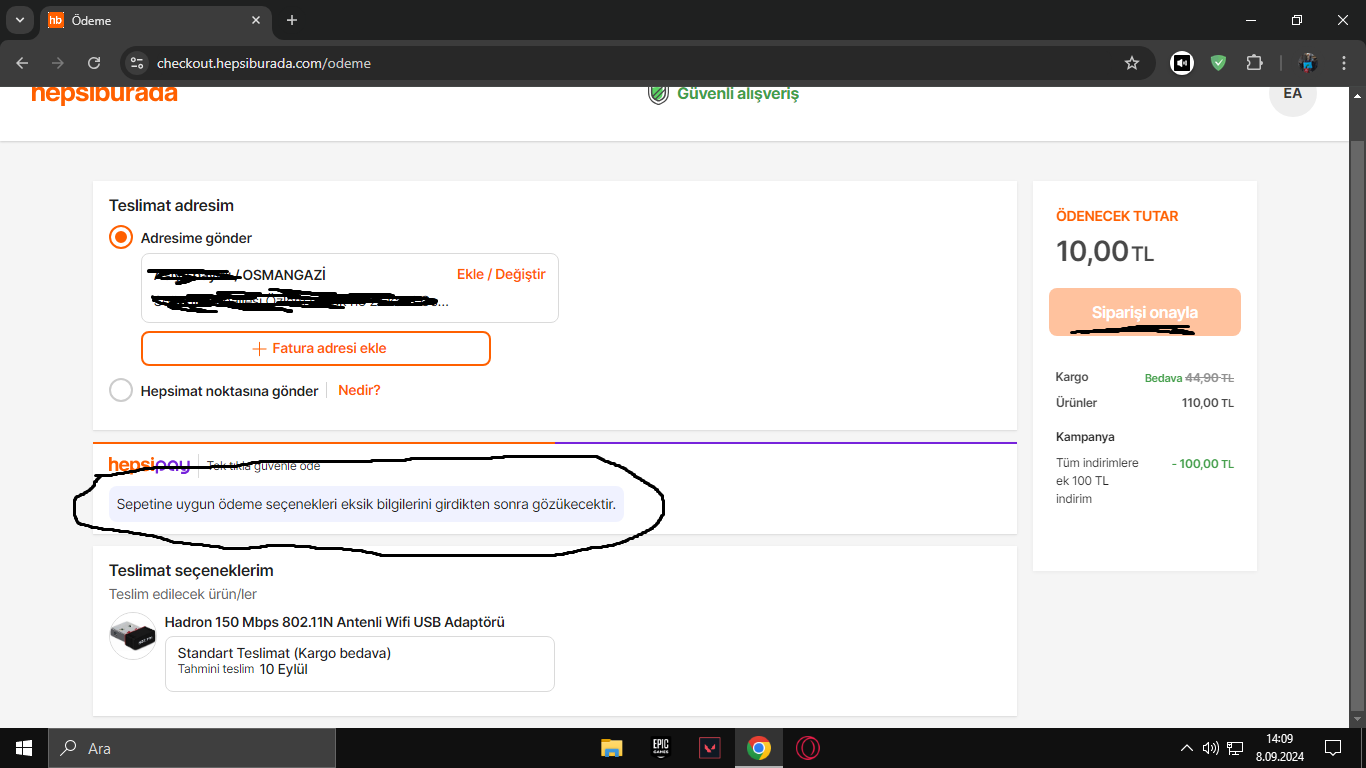Click the Siparişi onayla button
Image resolution: width=1366 pixels, height=768 pixels.
point(1145,312)
